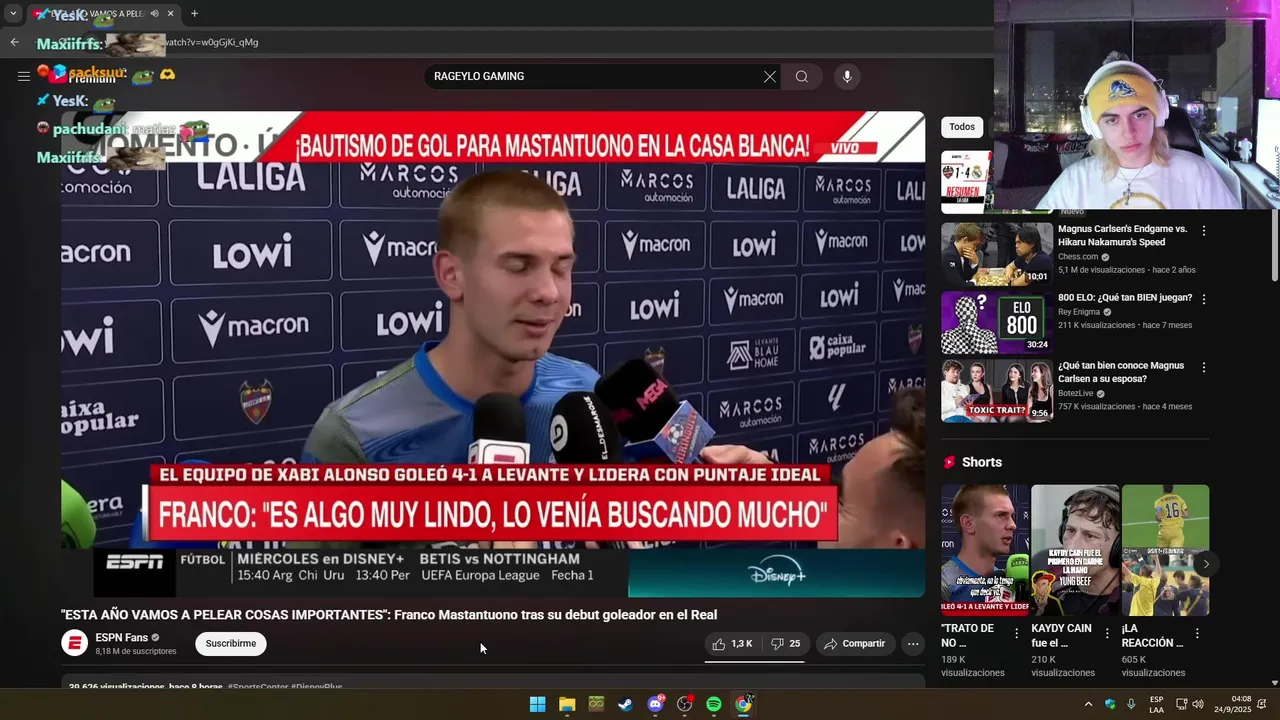This screenshot has width=1280, height=720.
Task: Switch the ESP LAA keyboard language indicator
Action: coord(1156,704)
